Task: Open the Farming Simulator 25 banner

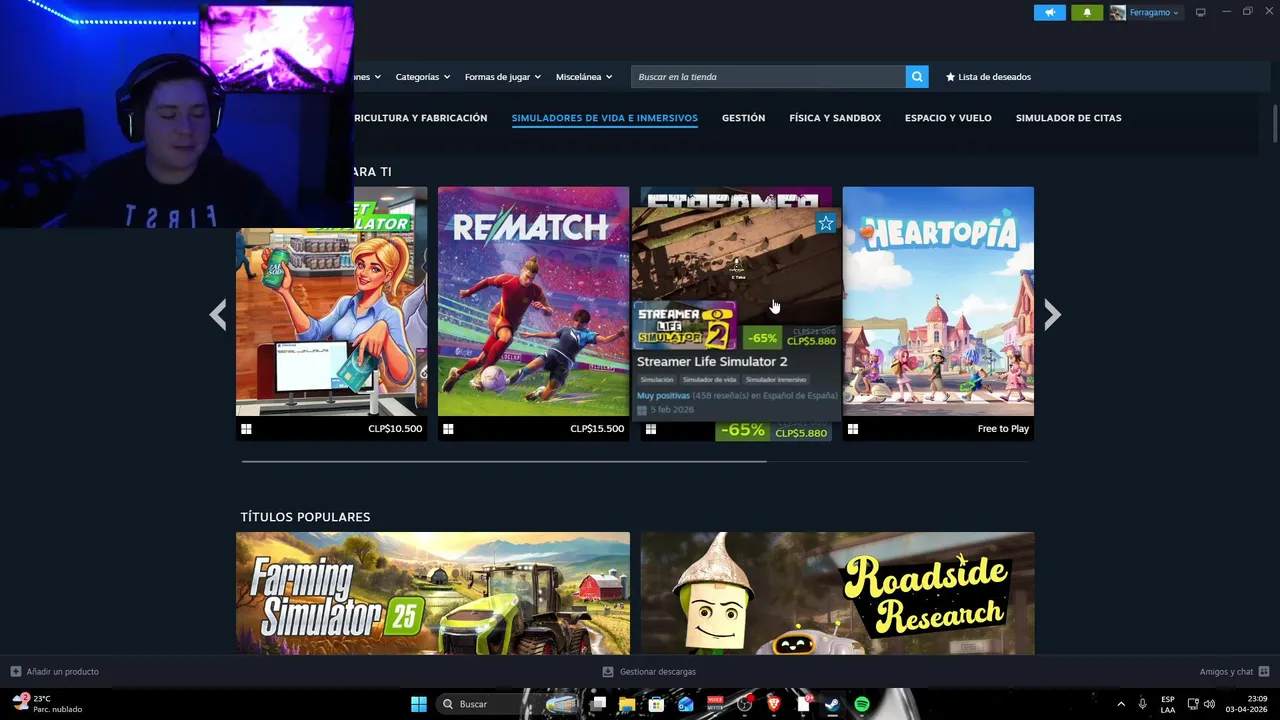Action: coord(433,593)
